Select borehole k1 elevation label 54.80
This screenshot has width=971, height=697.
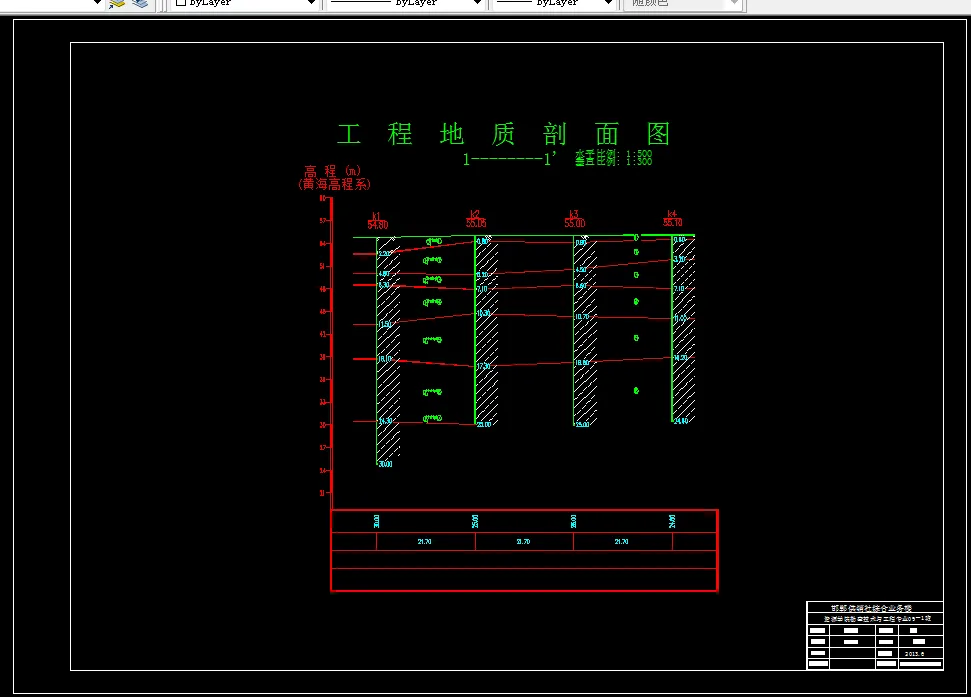378,225
